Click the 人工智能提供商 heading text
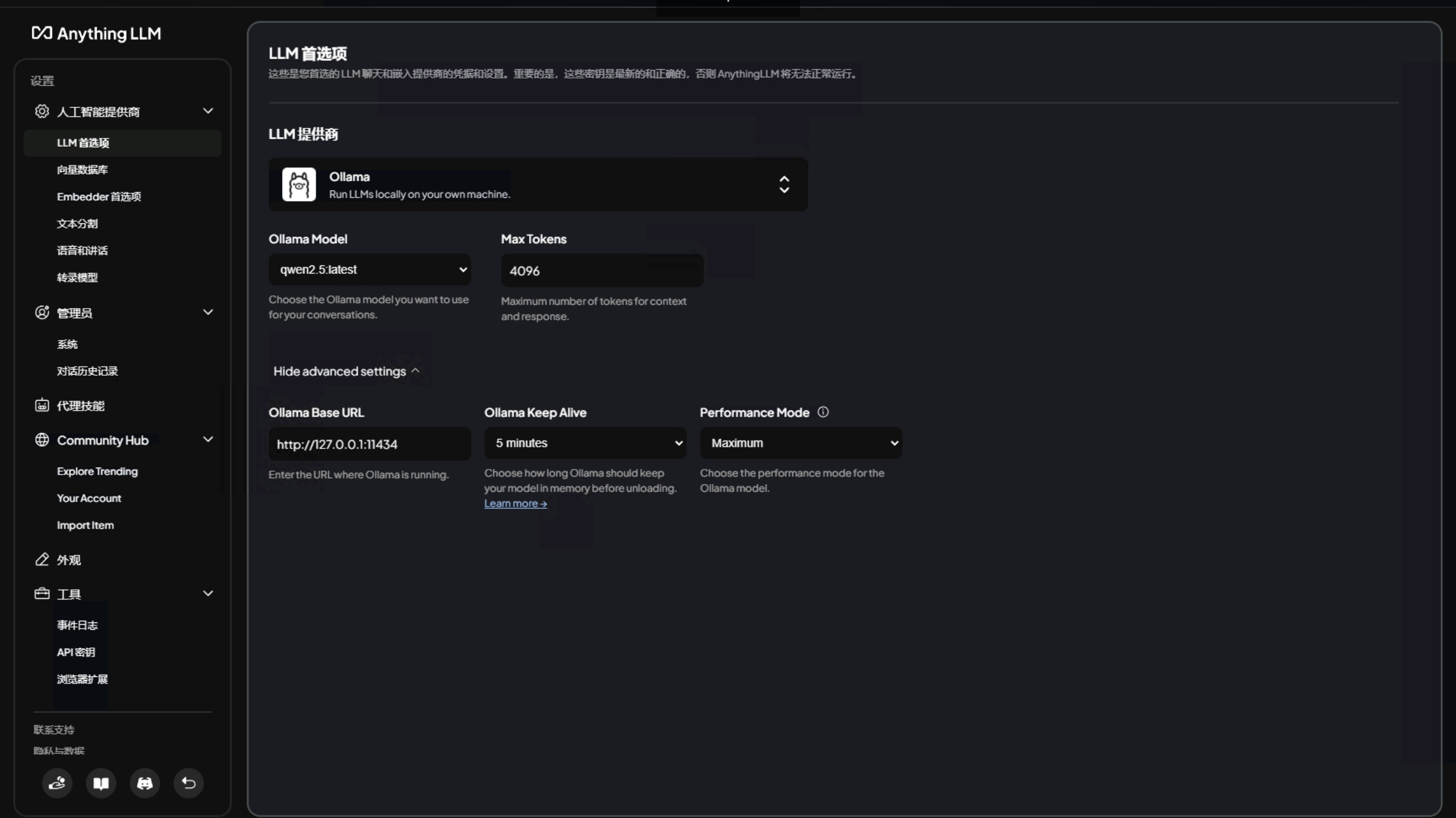Viewport: 1456px width, 818px height. 98,112
